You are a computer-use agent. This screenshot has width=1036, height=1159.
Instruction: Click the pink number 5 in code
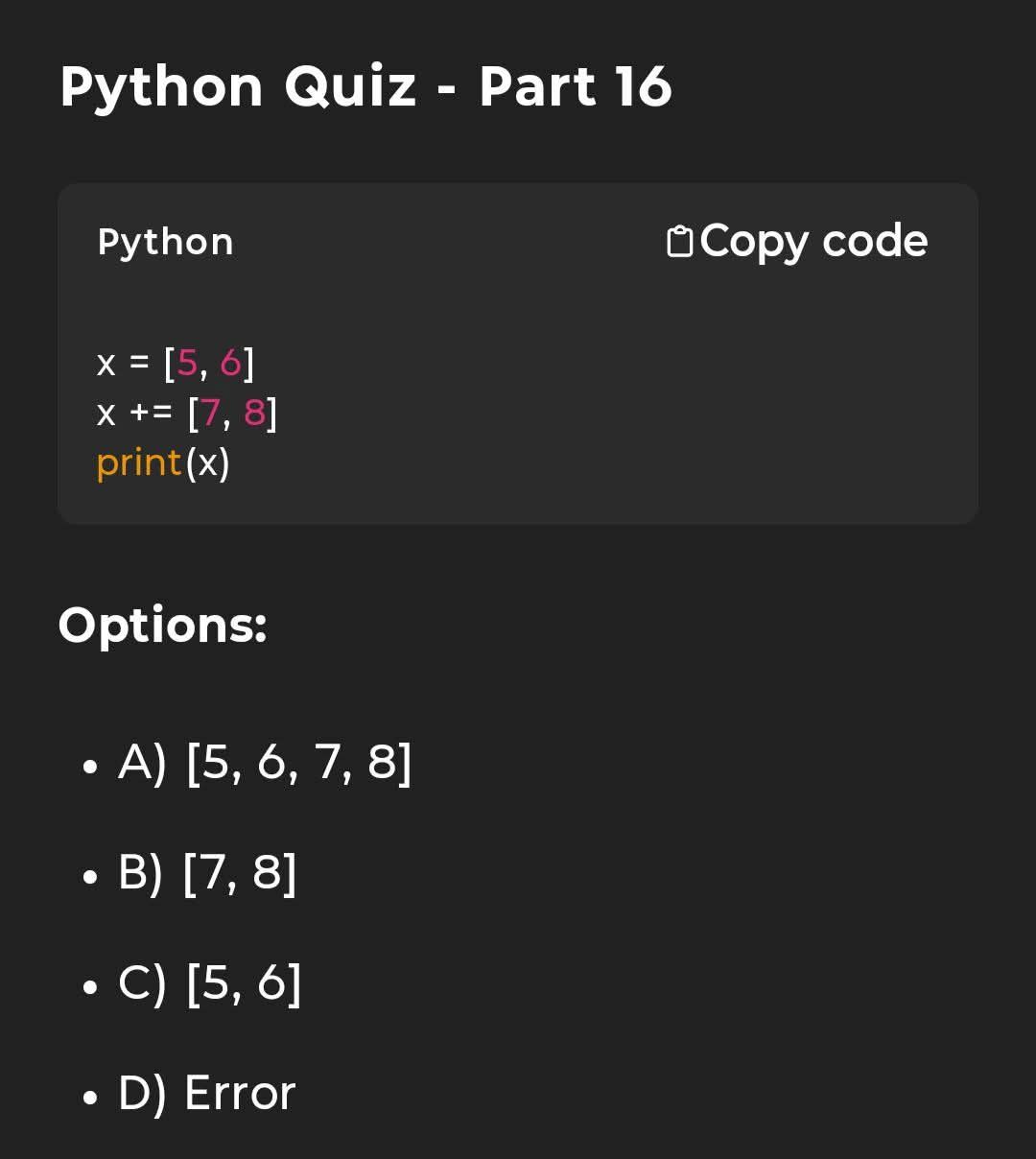click(187, 363)
